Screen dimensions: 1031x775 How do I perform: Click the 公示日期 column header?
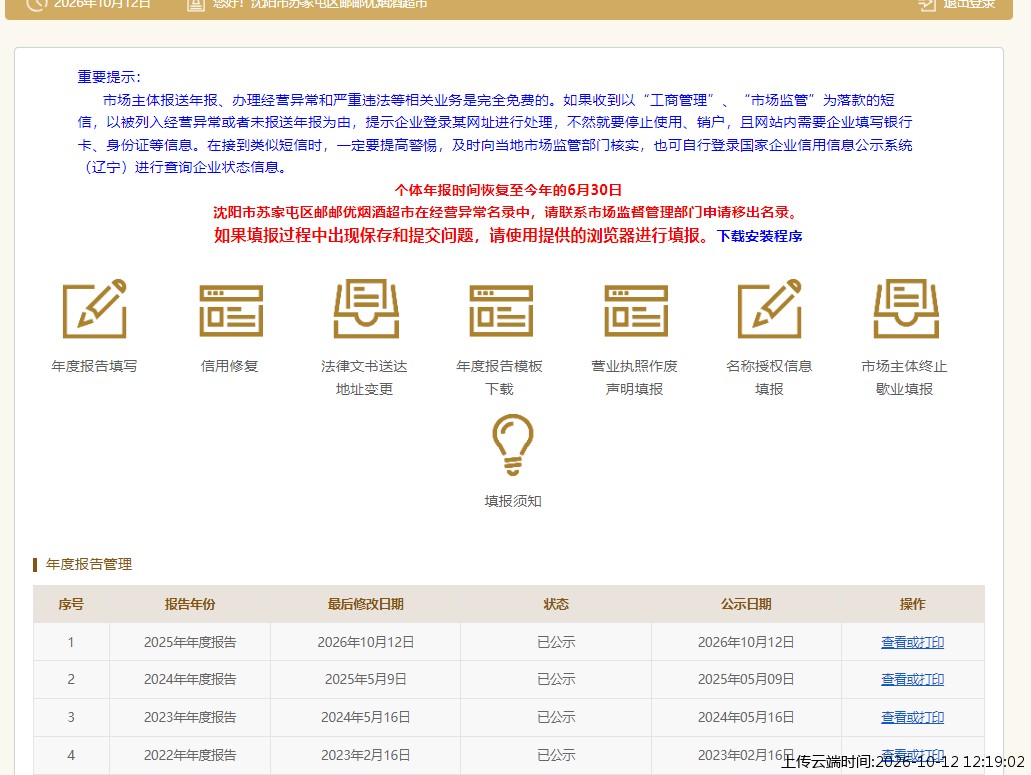746,604
